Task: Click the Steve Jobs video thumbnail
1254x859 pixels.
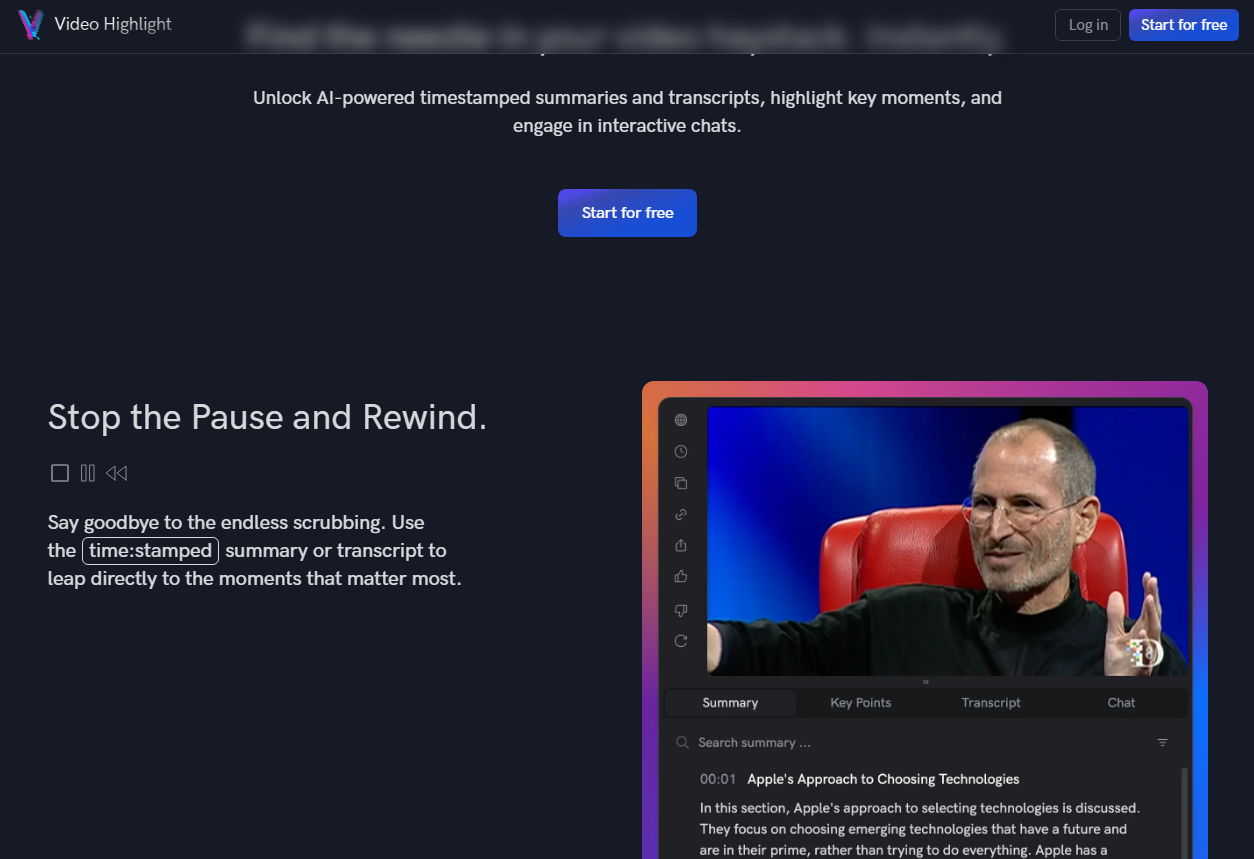Action: 948,541
